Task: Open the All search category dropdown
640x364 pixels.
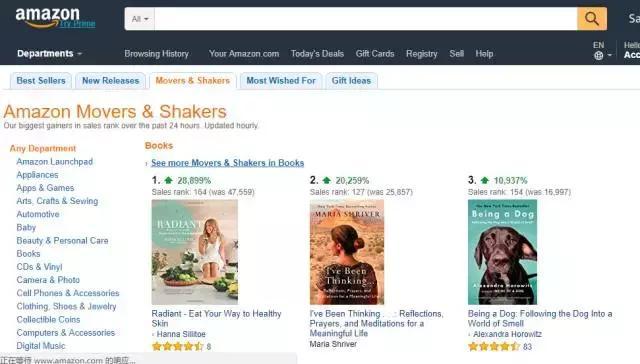Action: click(x=140, y=19)
